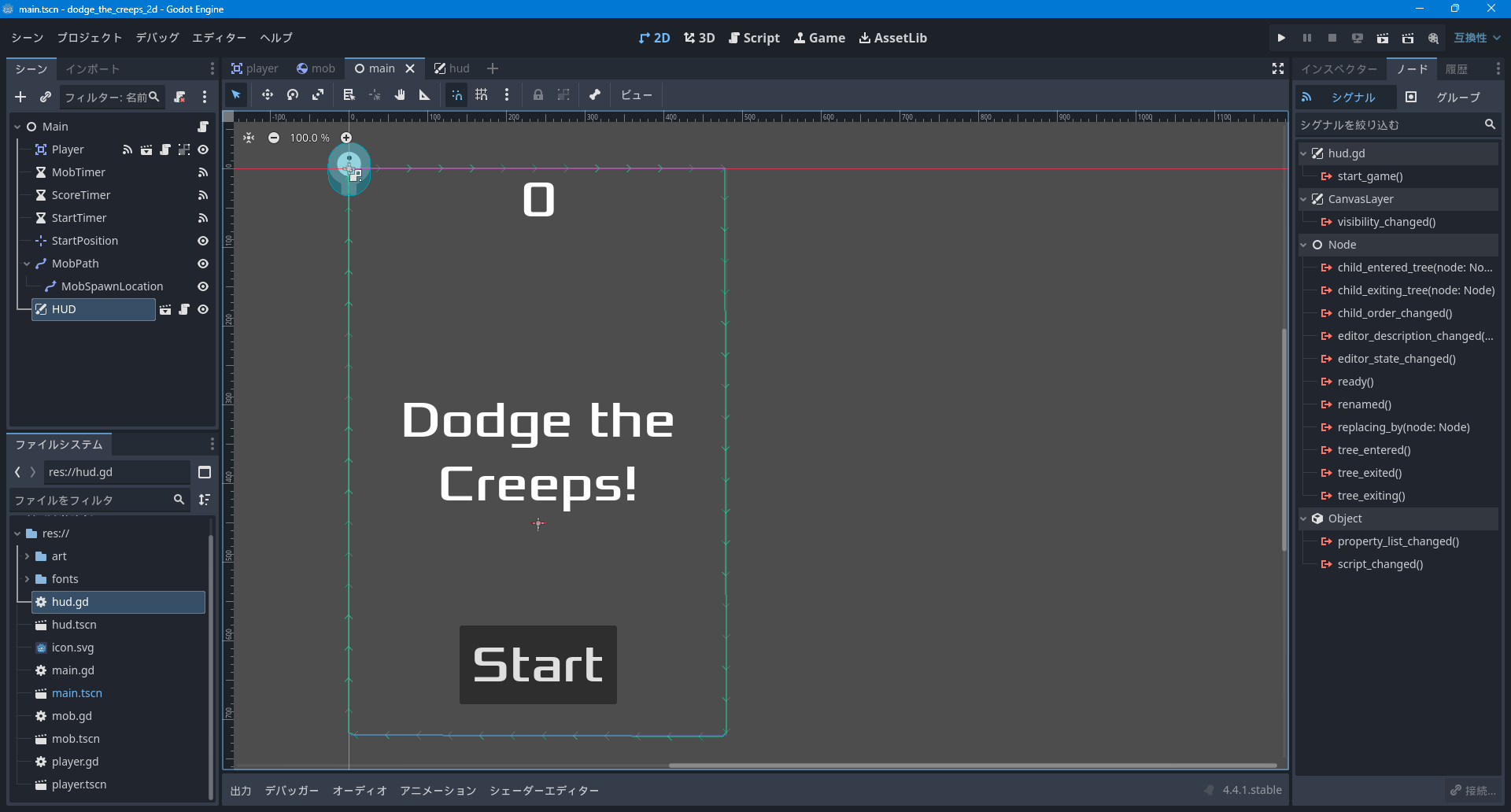This screenshot has width=1511, height=812.
Task: Toggle distraction-free mode icon
Action: pyautogui.click(x=1278, y=68)
